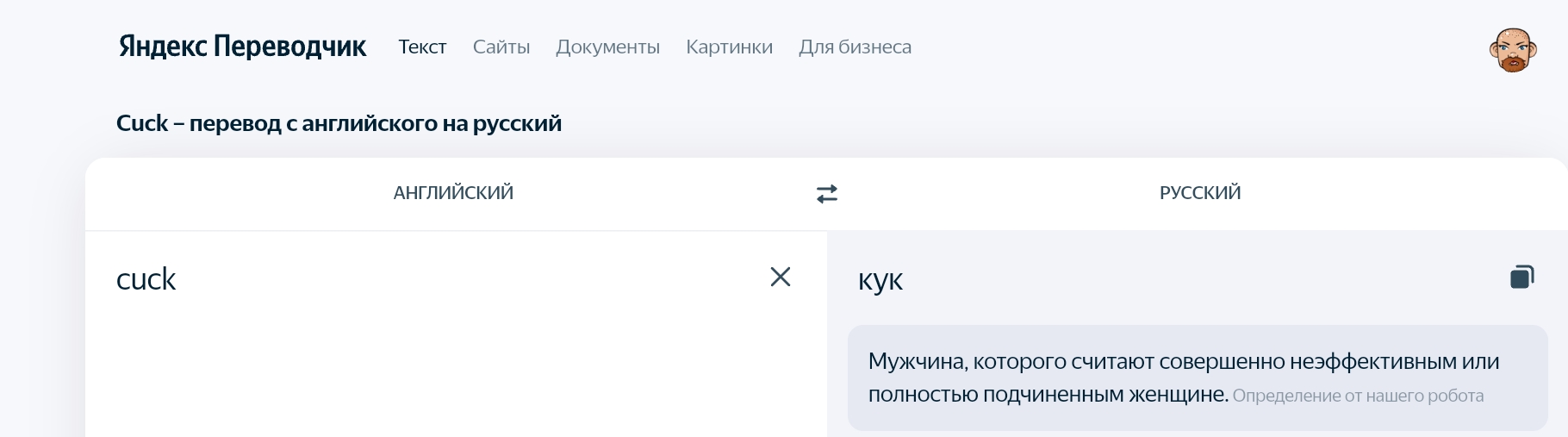This screenshot has height=437, width=1568.
Task: Clear the source text with the X
Action: coord(781,277)
